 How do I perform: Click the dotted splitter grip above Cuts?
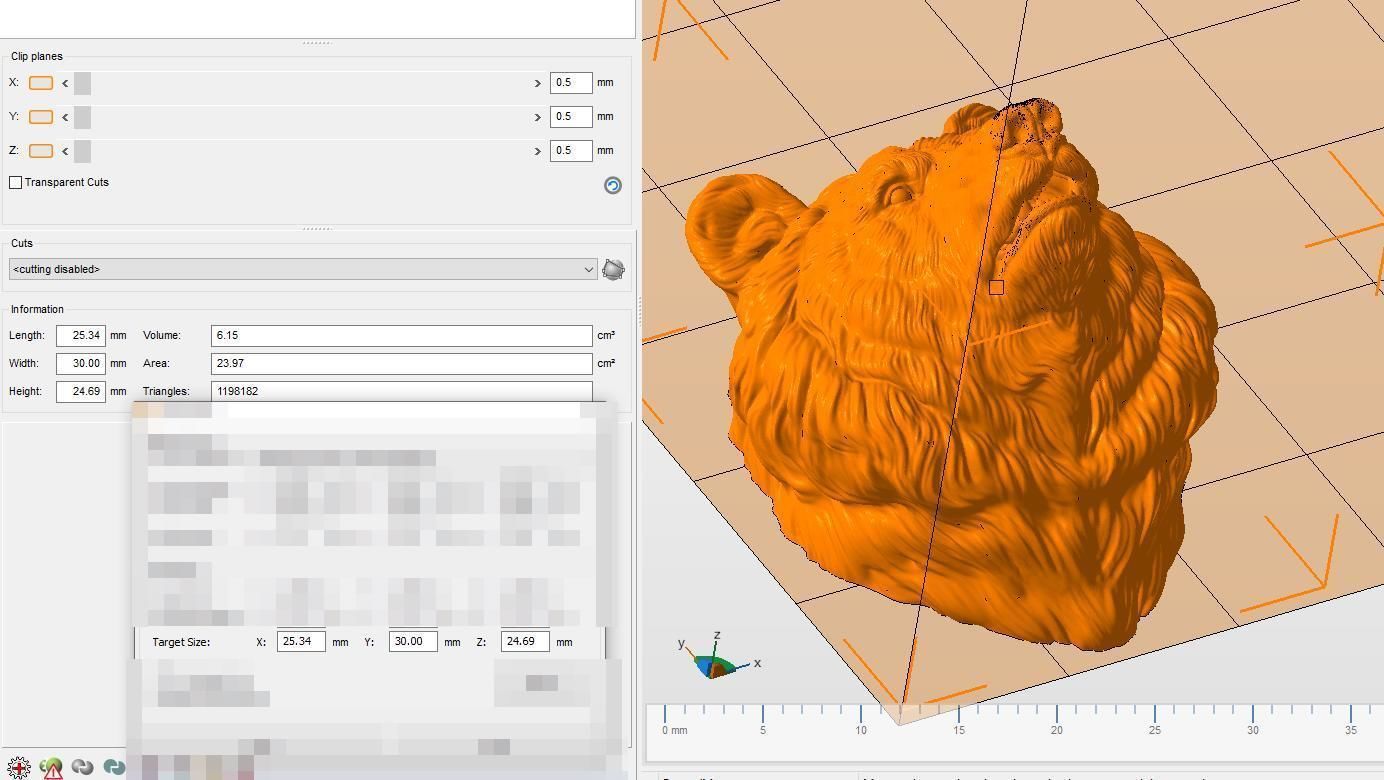click(x=317, y=229)
